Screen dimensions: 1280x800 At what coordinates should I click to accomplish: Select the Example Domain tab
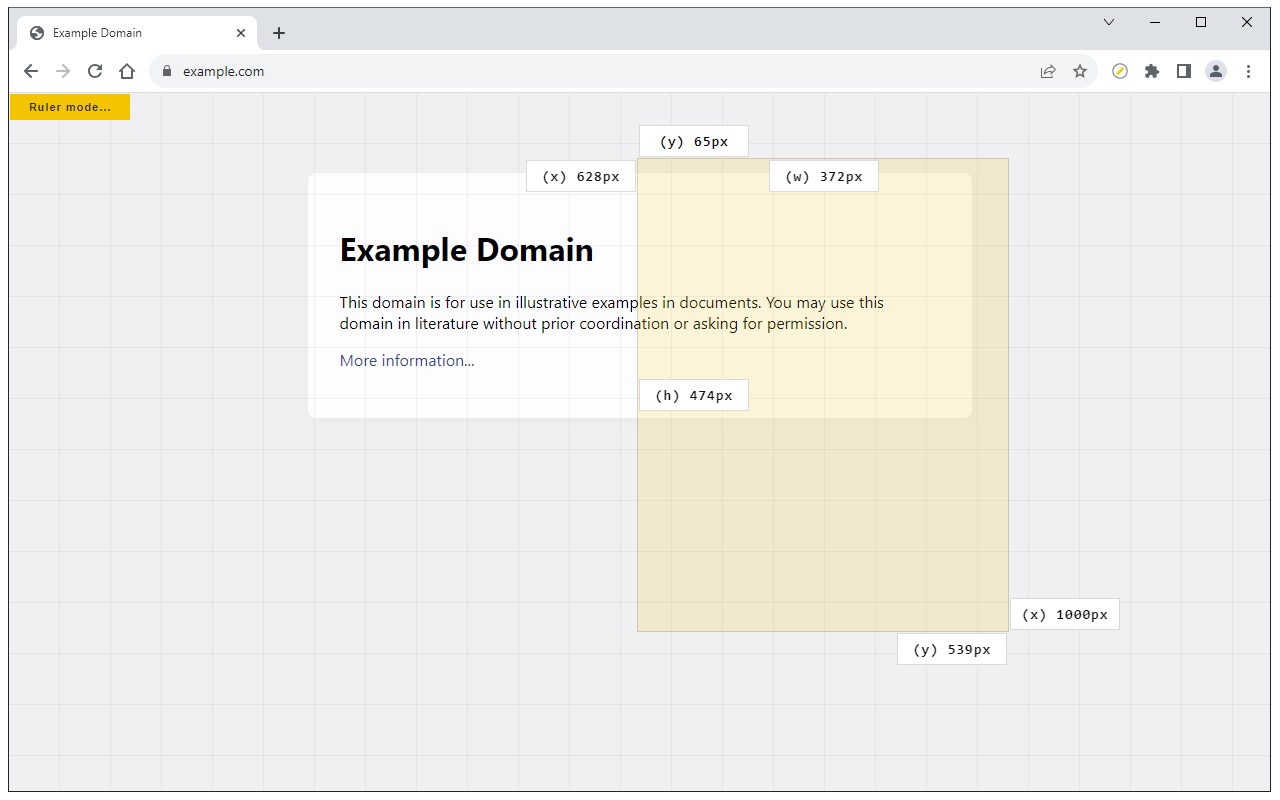pyautogui.click(x=130, y=33)
